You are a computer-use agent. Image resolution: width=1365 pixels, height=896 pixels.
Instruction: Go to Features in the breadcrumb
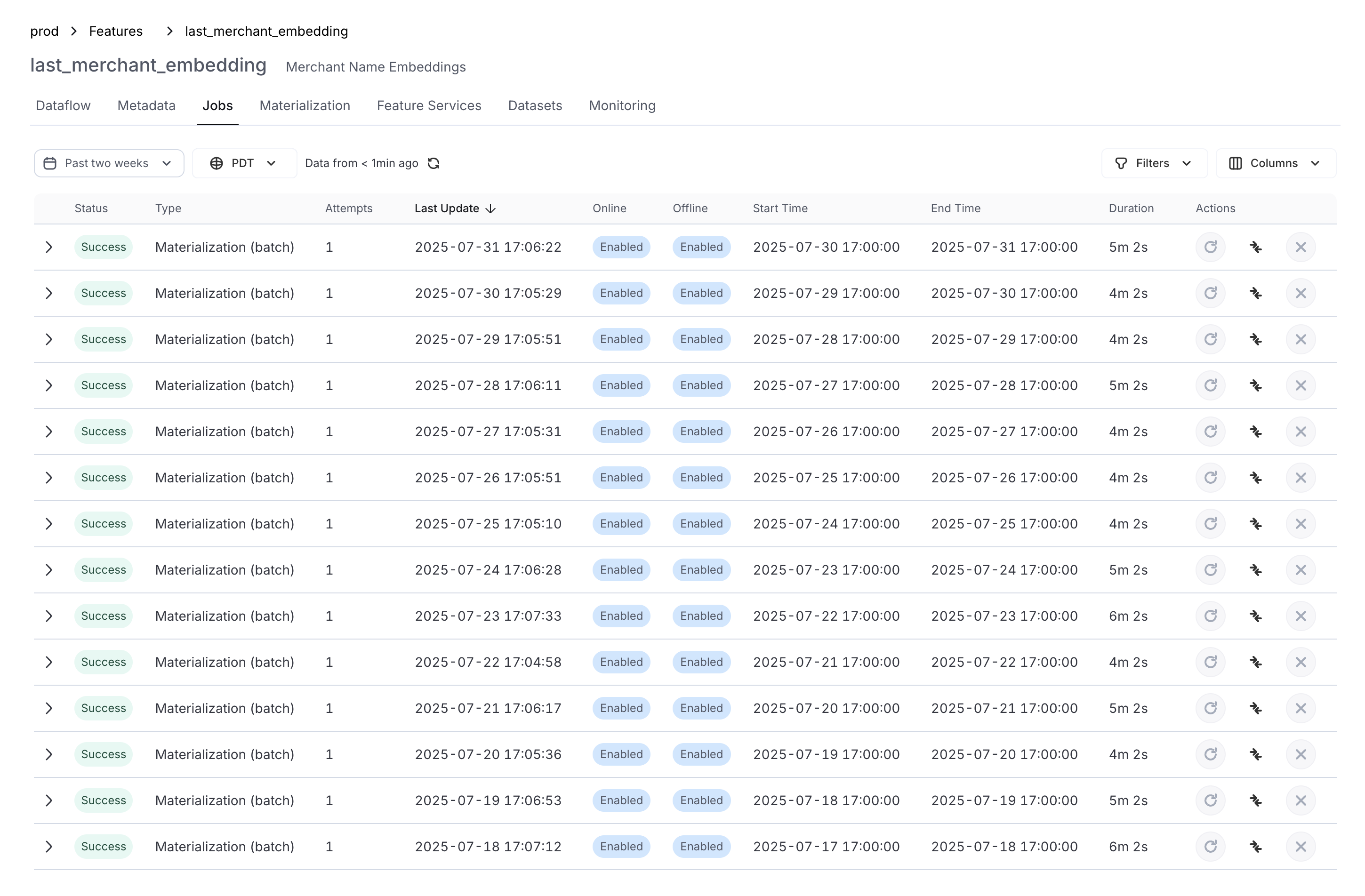coord(116,31)
